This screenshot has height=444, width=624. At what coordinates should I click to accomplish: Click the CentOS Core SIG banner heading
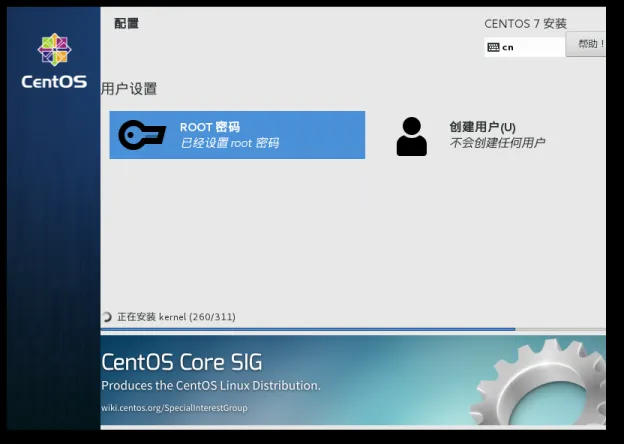pos(182,362)
